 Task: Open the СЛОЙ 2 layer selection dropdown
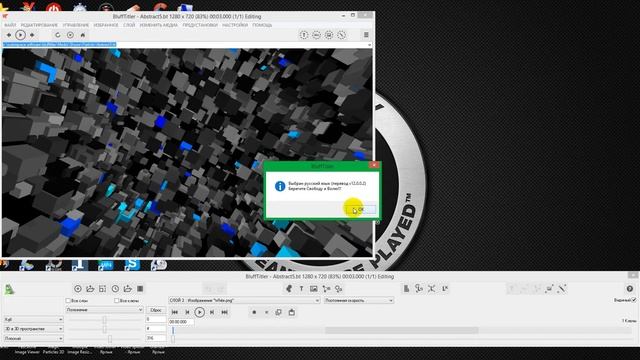click(244, 300)
